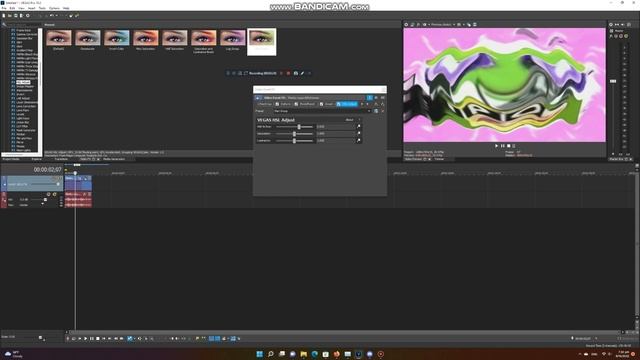Click the Add to hue value field

[335, 127]
